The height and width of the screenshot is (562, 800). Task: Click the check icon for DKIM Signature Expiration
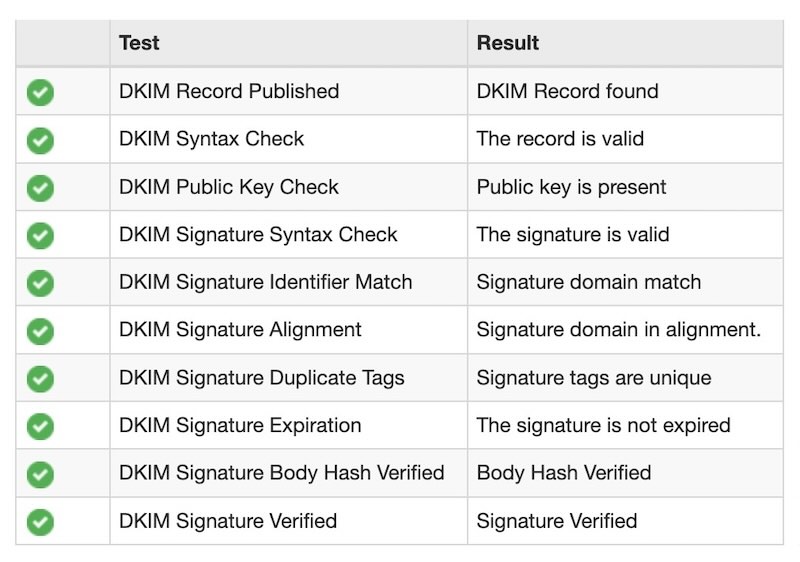click(x=40, y=426)
